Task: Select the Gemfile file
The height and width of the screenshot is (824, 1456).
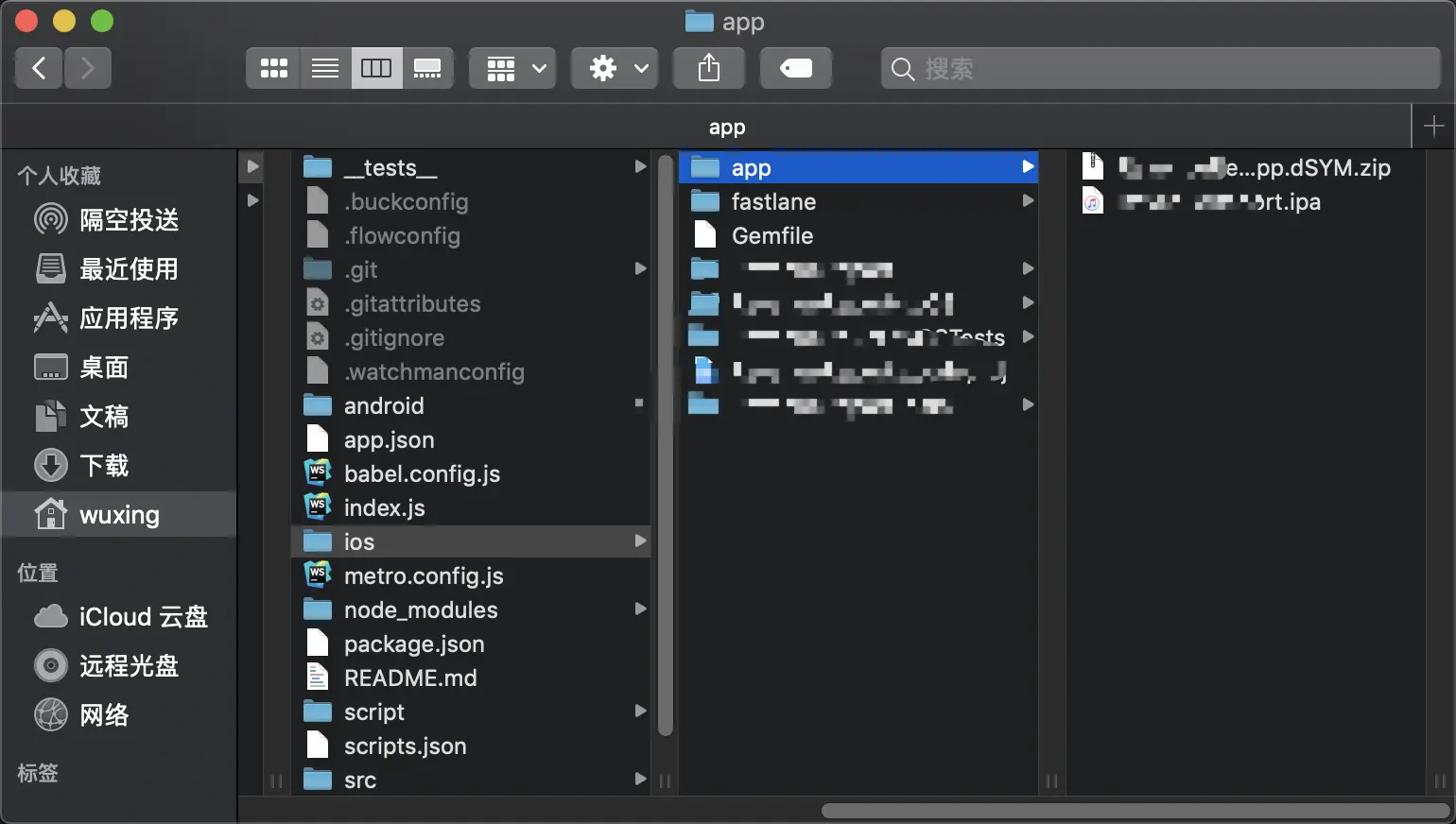Action: coord(858,235)
